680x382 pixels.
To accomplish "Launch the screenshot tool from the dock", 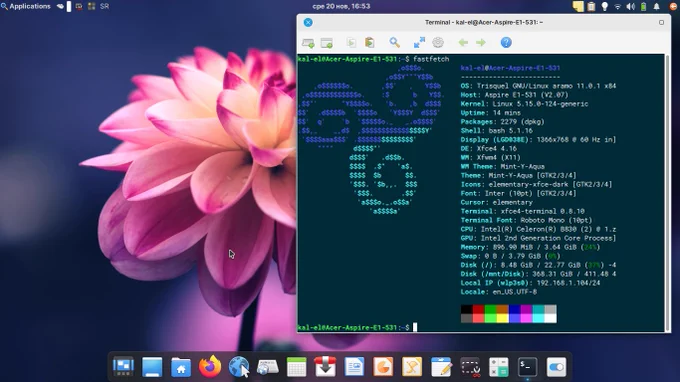I will (x=470, y=367).
